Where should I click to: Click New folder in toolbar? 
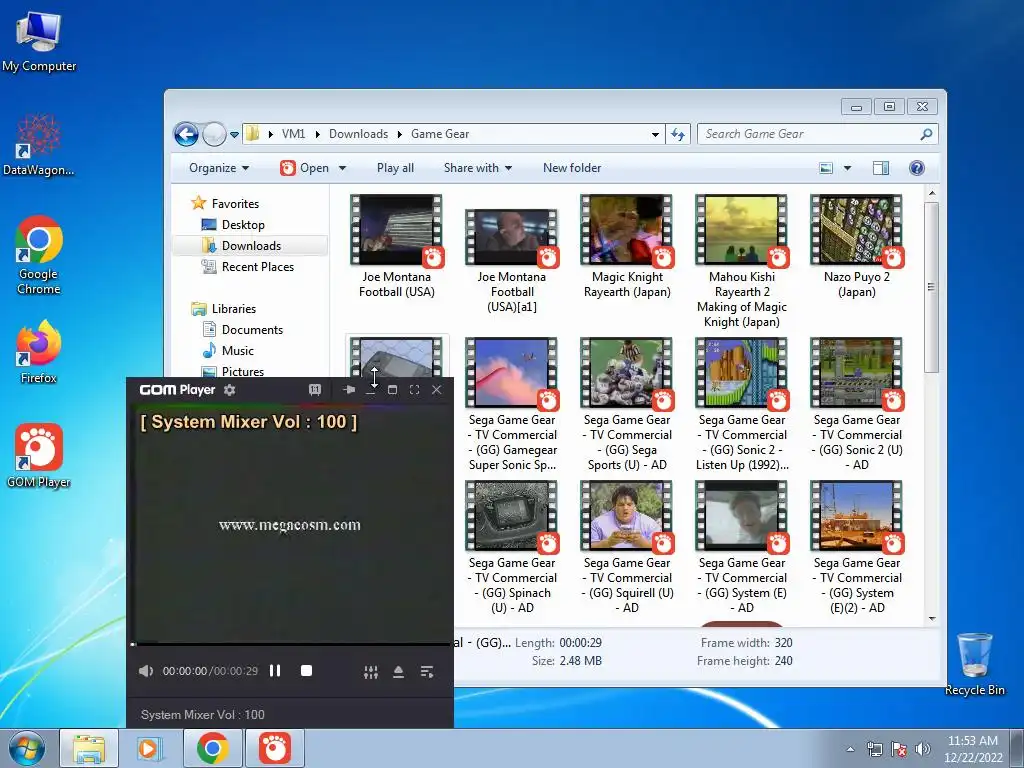tap(572, 168)
